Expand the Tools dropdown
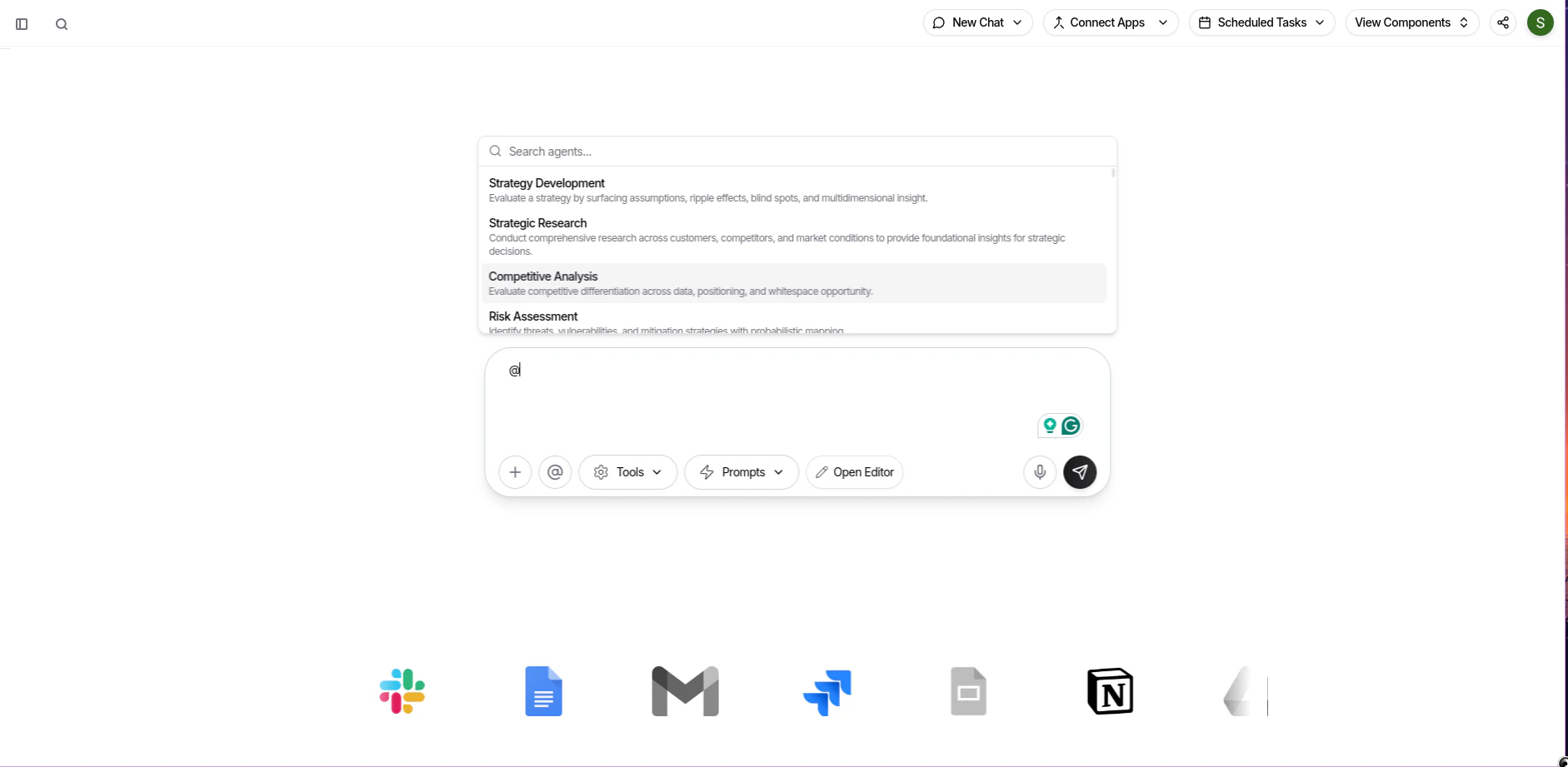Image resolution: width=1568 pixels, height=767 pixels. [x=627, y=472]
